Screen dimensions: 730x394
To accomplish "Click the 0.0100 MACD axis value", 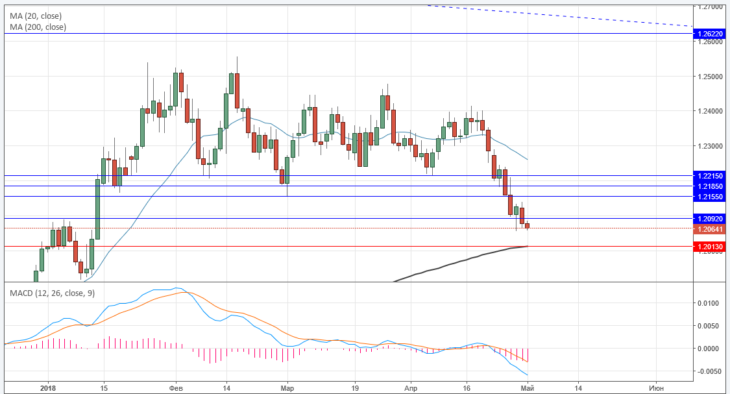I will point(708,304).
